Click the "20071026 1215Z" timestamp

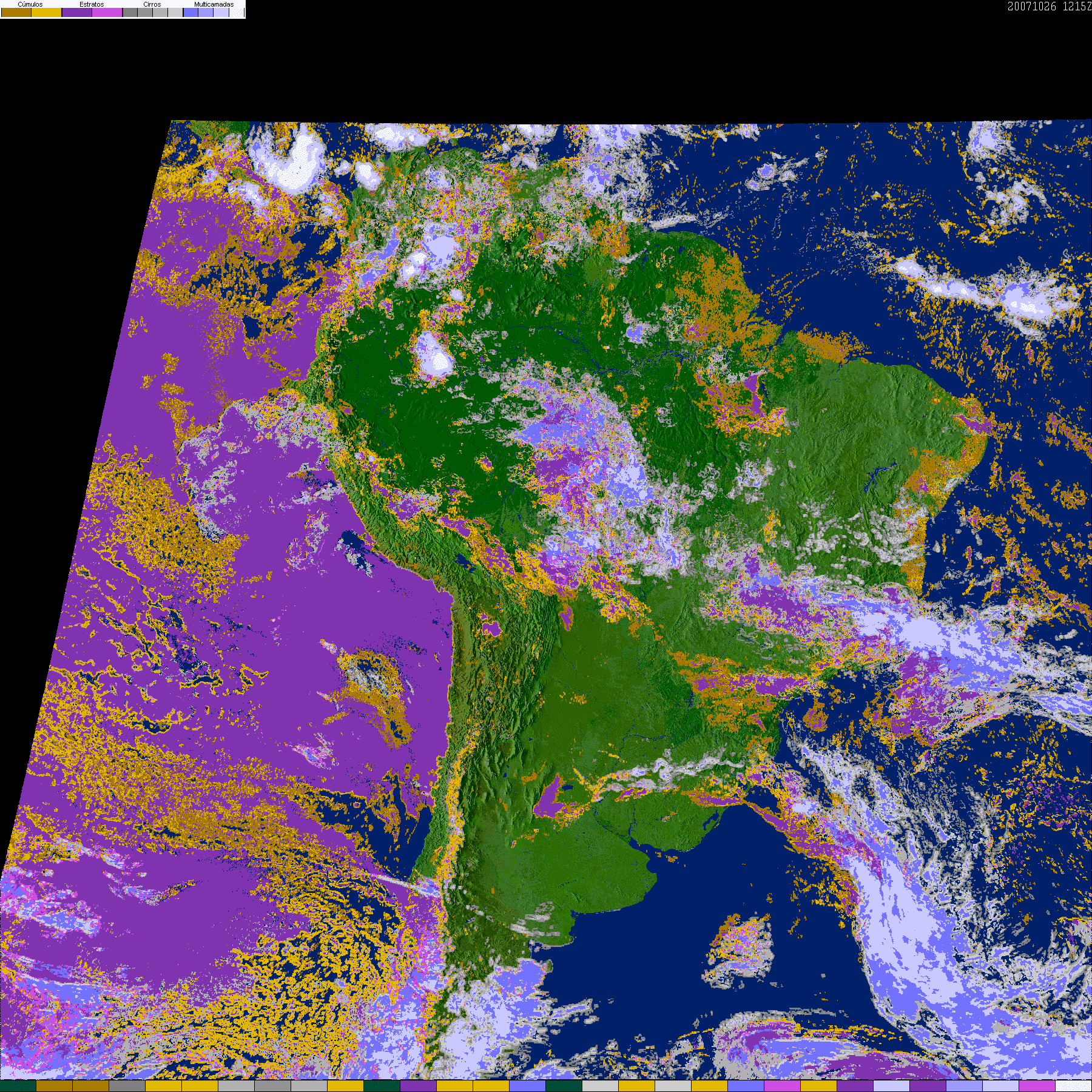(x=1050, y=7)
